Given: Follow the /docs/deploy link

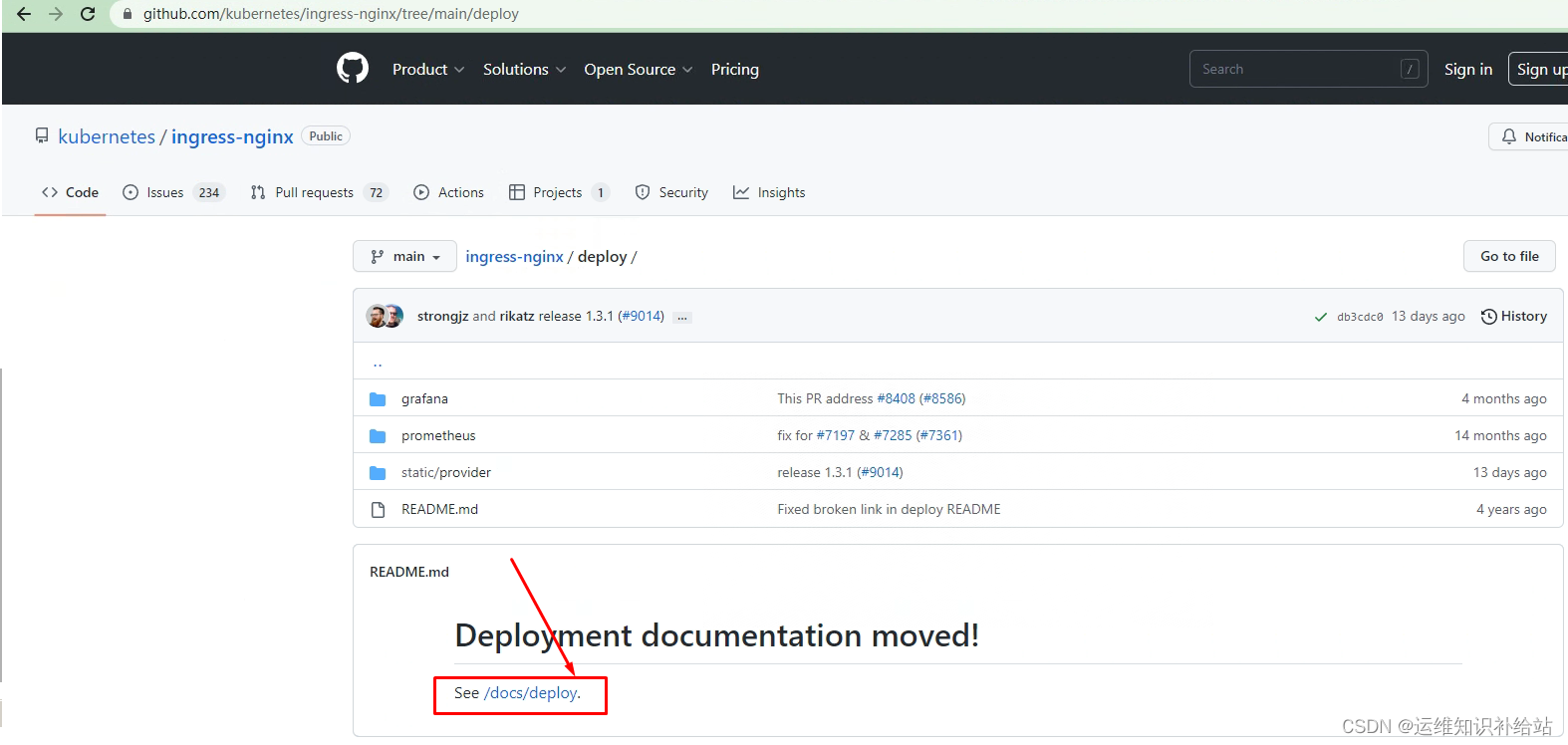Looking at the screenshot, I should point(530,692).
